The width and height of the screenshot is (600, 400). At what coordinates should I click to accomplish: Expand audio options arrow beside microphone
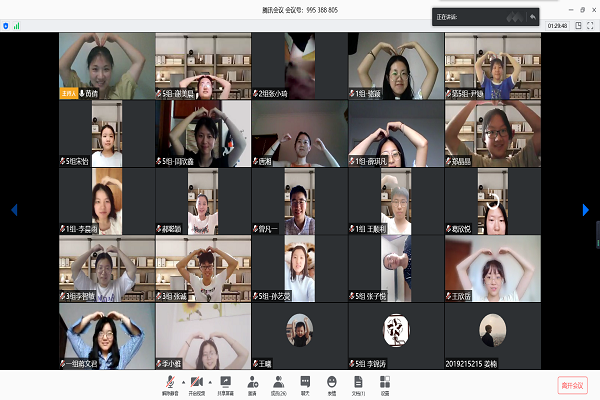tap(181, 380)
